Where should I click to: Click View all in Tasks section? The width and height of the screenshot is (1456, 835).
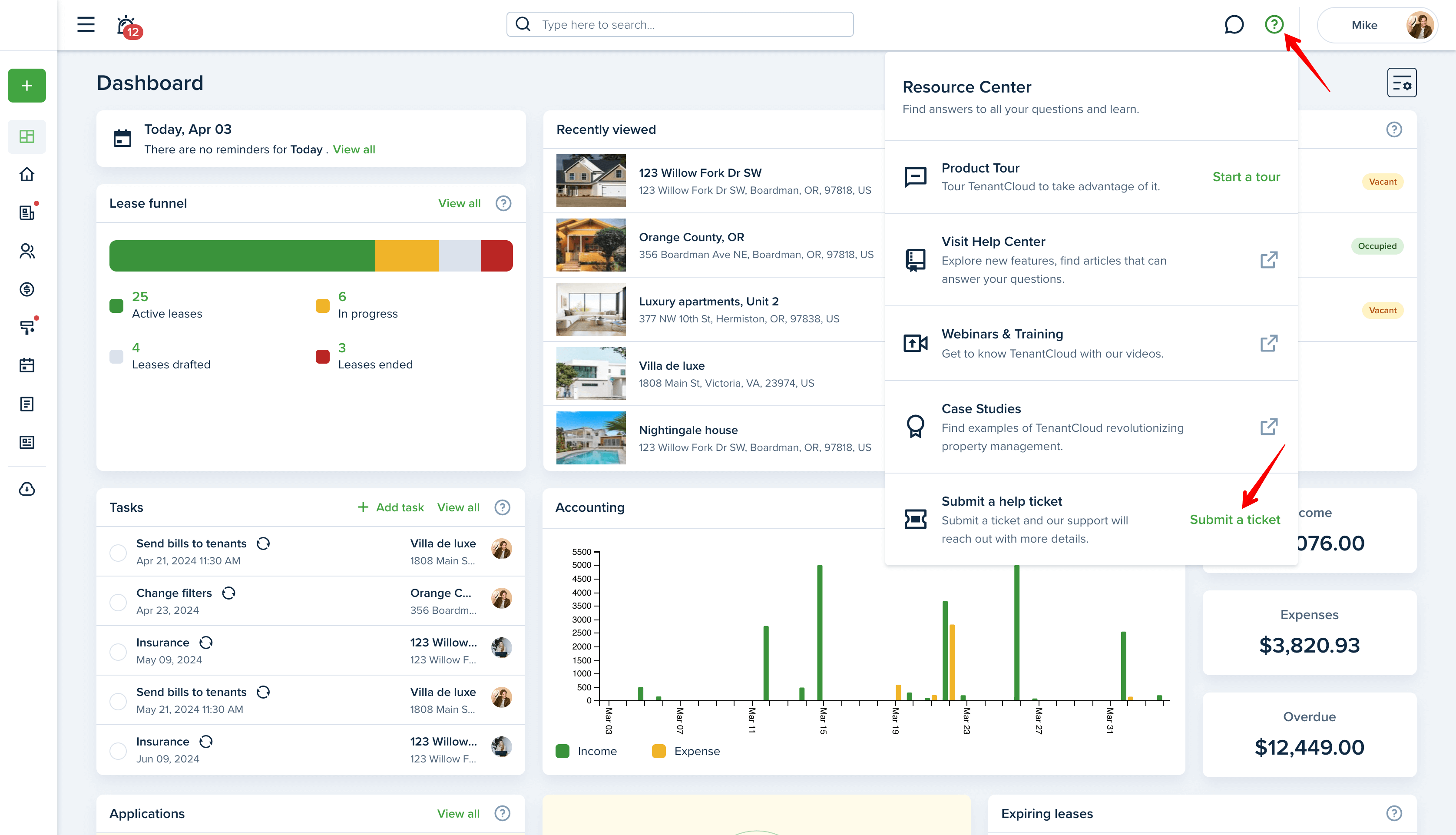(458, 507)
